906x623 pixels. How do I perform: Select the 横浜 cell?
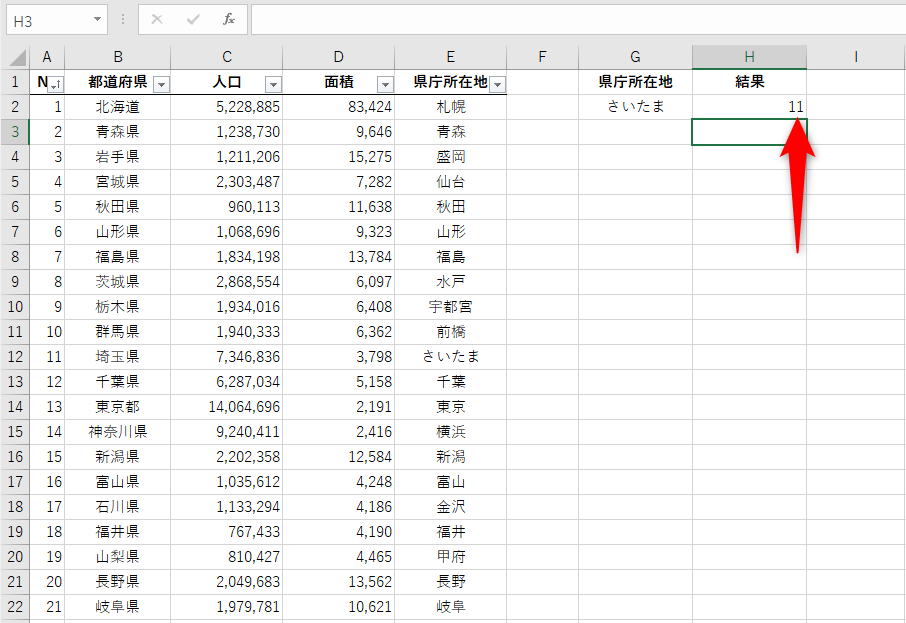click(451, 432)
